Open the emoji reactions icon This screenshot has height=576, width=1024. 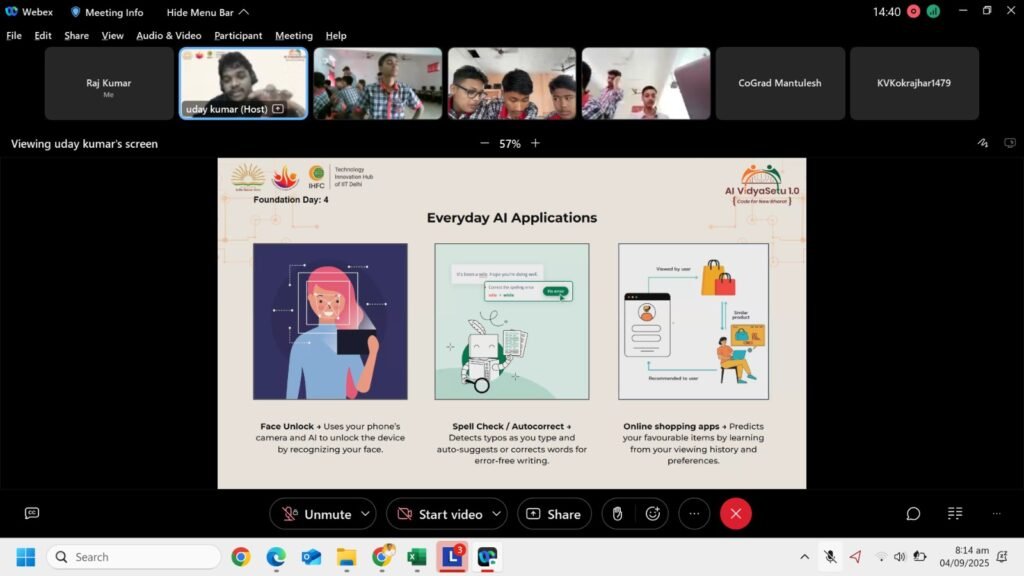click(x=653, y=514)
